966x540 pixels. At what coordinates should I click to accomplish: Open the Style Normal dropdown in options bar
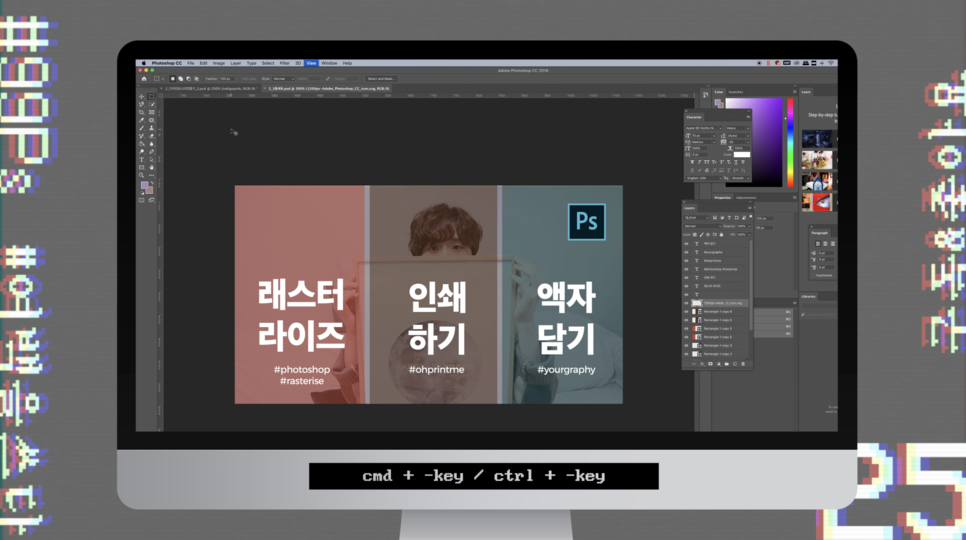pyautogui.click(x=283, y=79)
